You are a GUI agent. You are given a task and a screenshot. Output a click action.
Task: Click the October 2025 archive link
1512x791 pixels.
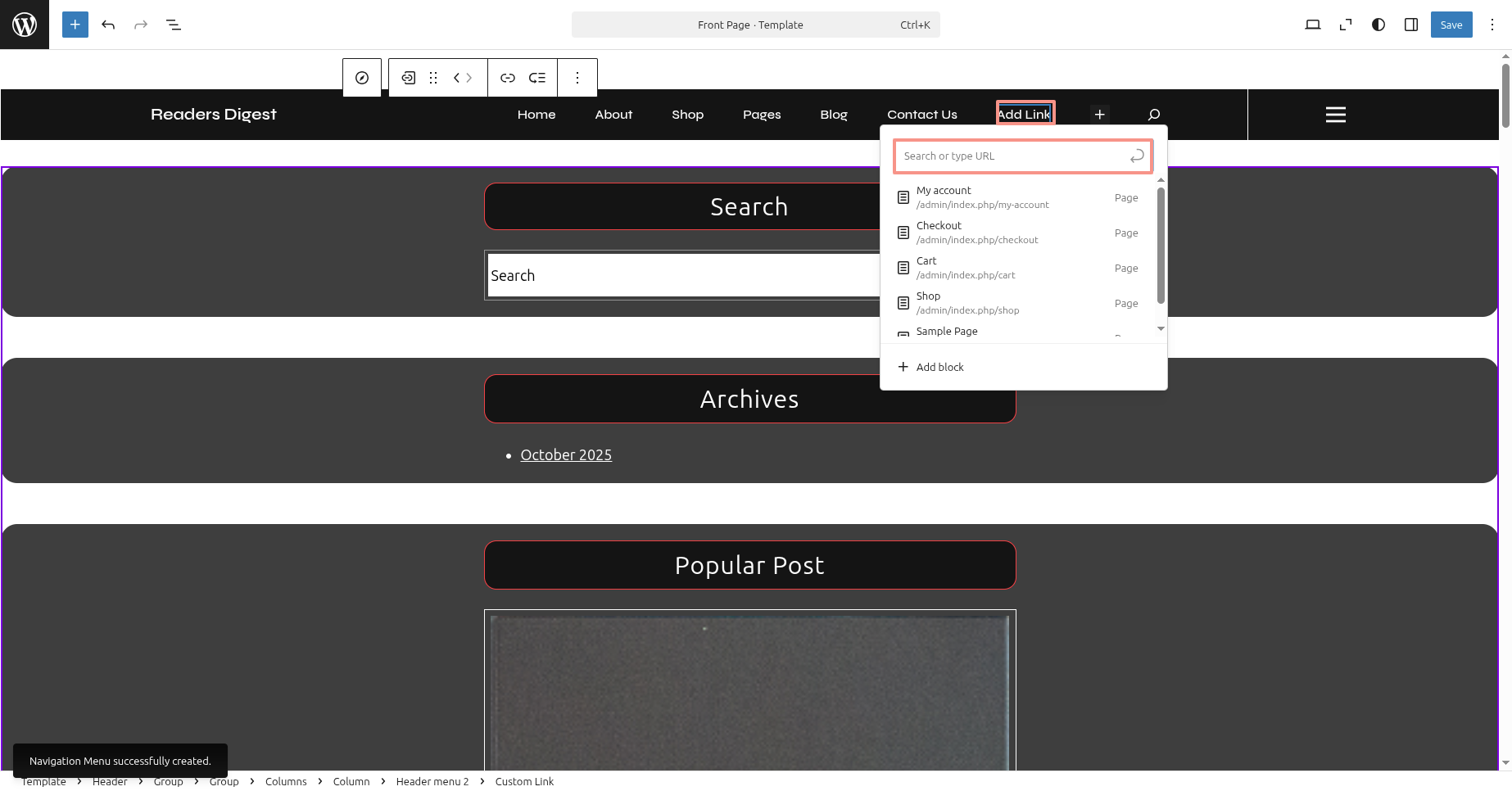(x=566, y=455)
